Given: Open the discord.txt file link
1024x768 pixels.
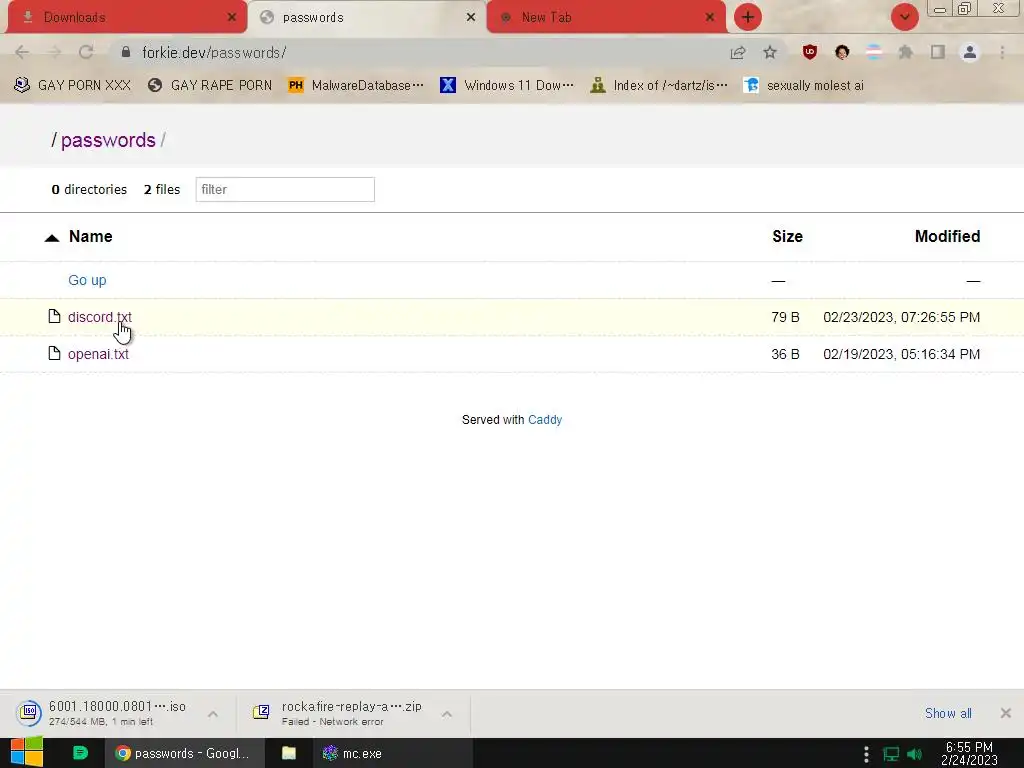Looking at the screenshot, I should [x=100, y=317].
